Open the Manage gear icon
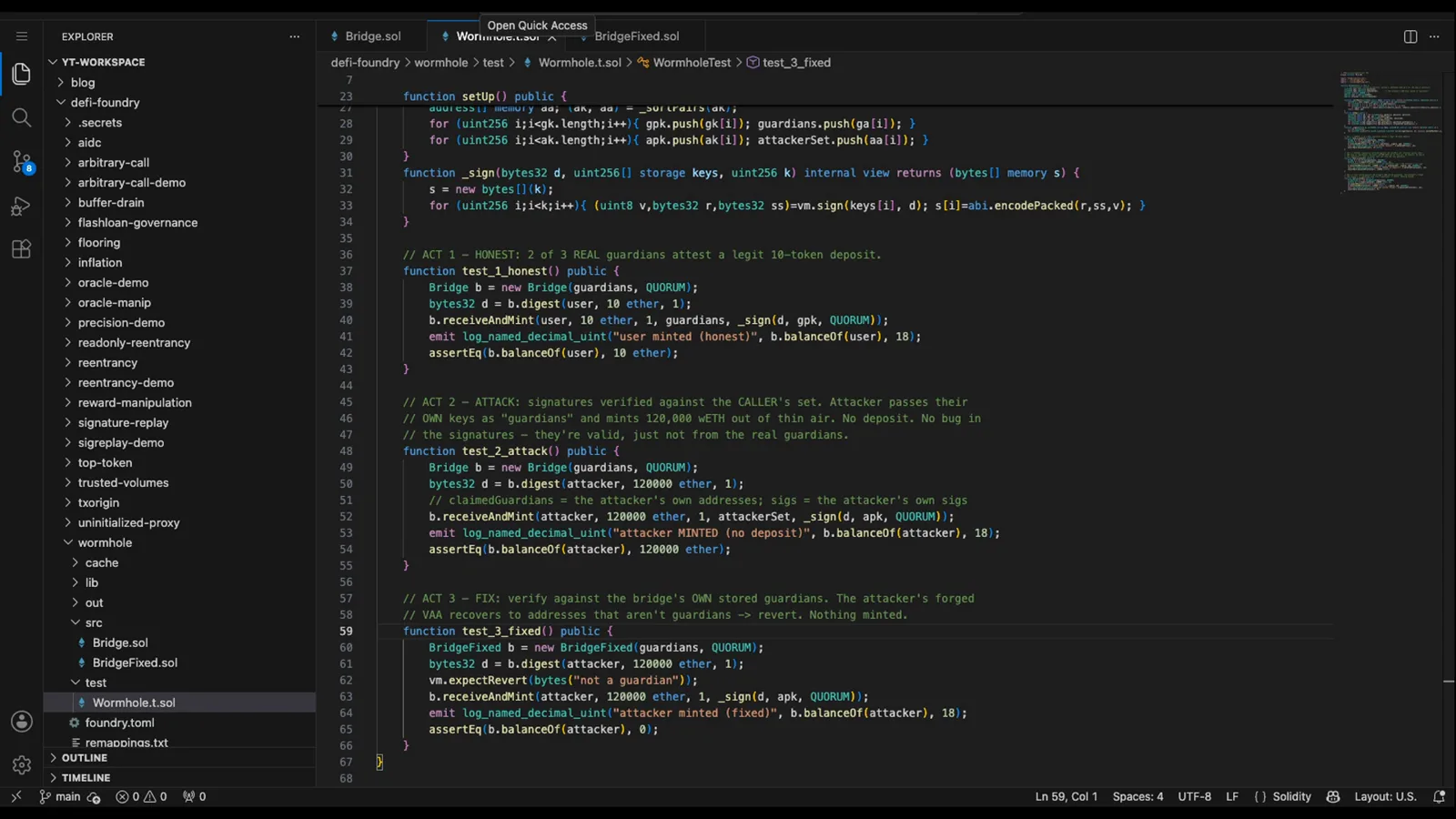1456x819 pixels. coord(22,765)
